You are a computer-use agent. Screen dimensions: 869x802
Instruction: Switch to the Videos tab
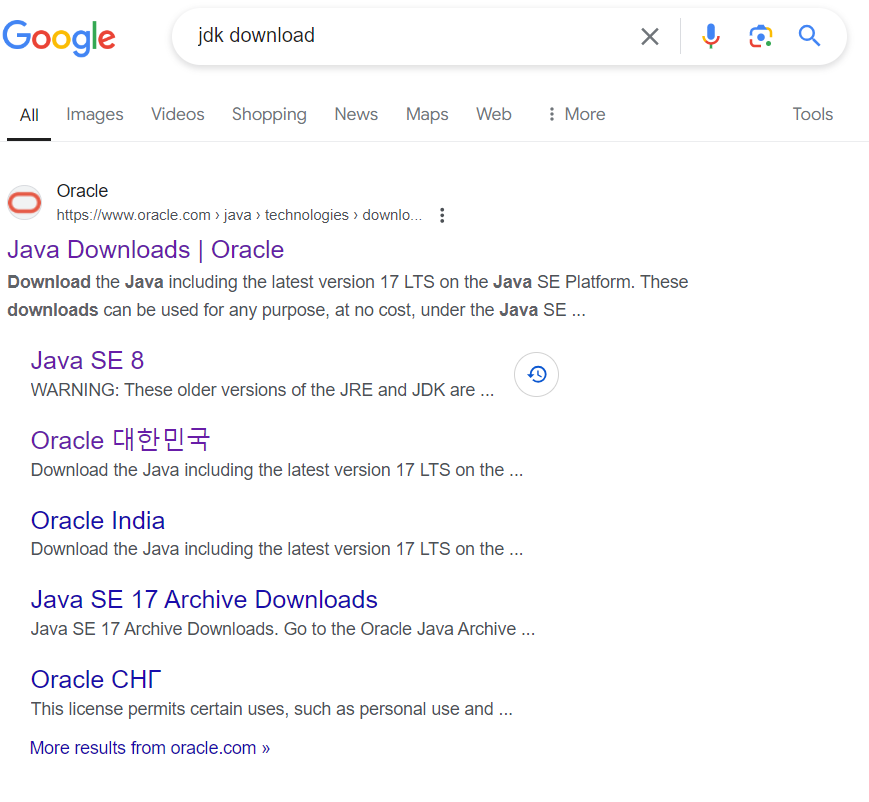(178, 114)
